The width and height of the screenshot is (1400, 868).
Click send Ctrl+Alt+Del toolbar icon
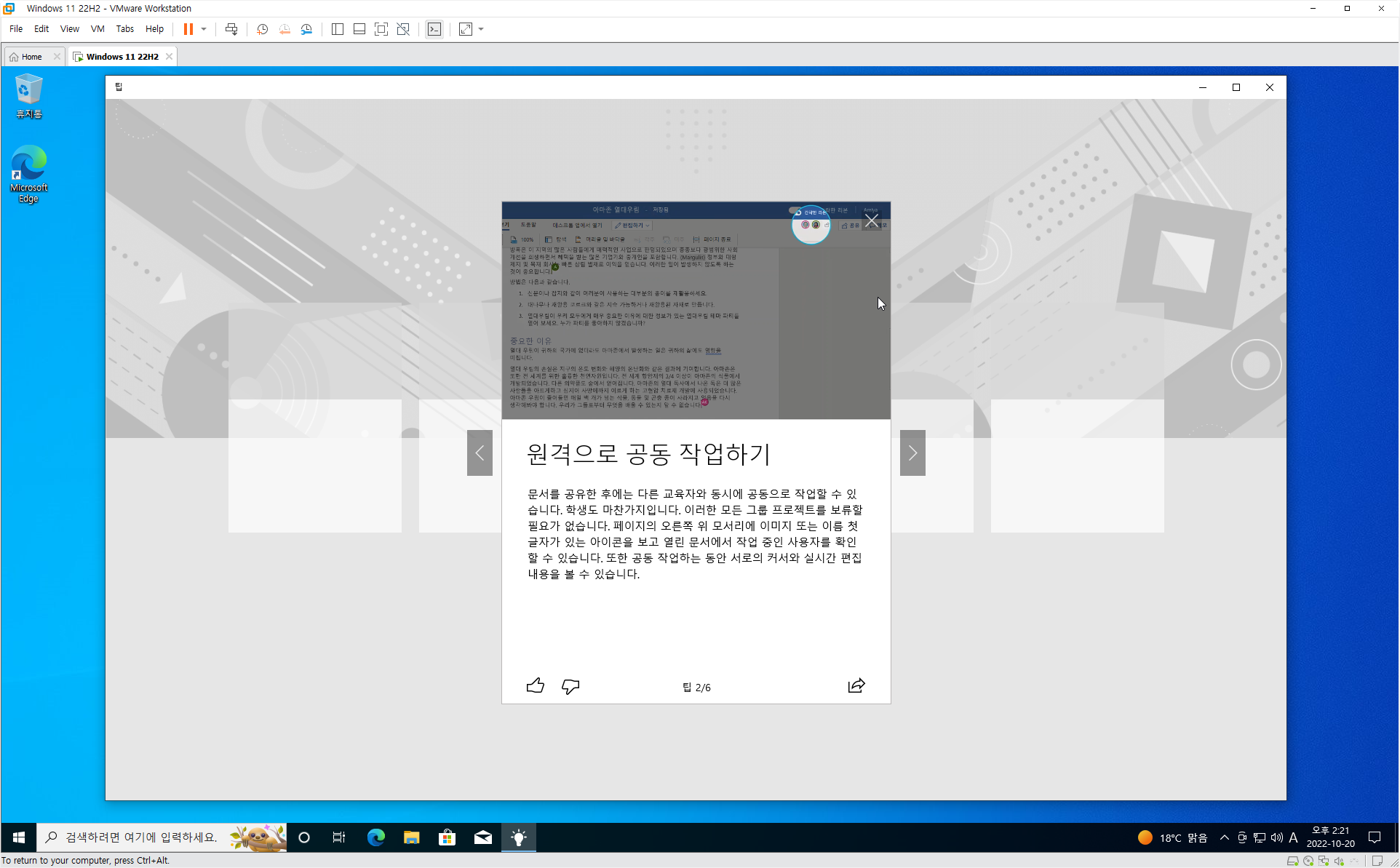[x=231, y=29]
